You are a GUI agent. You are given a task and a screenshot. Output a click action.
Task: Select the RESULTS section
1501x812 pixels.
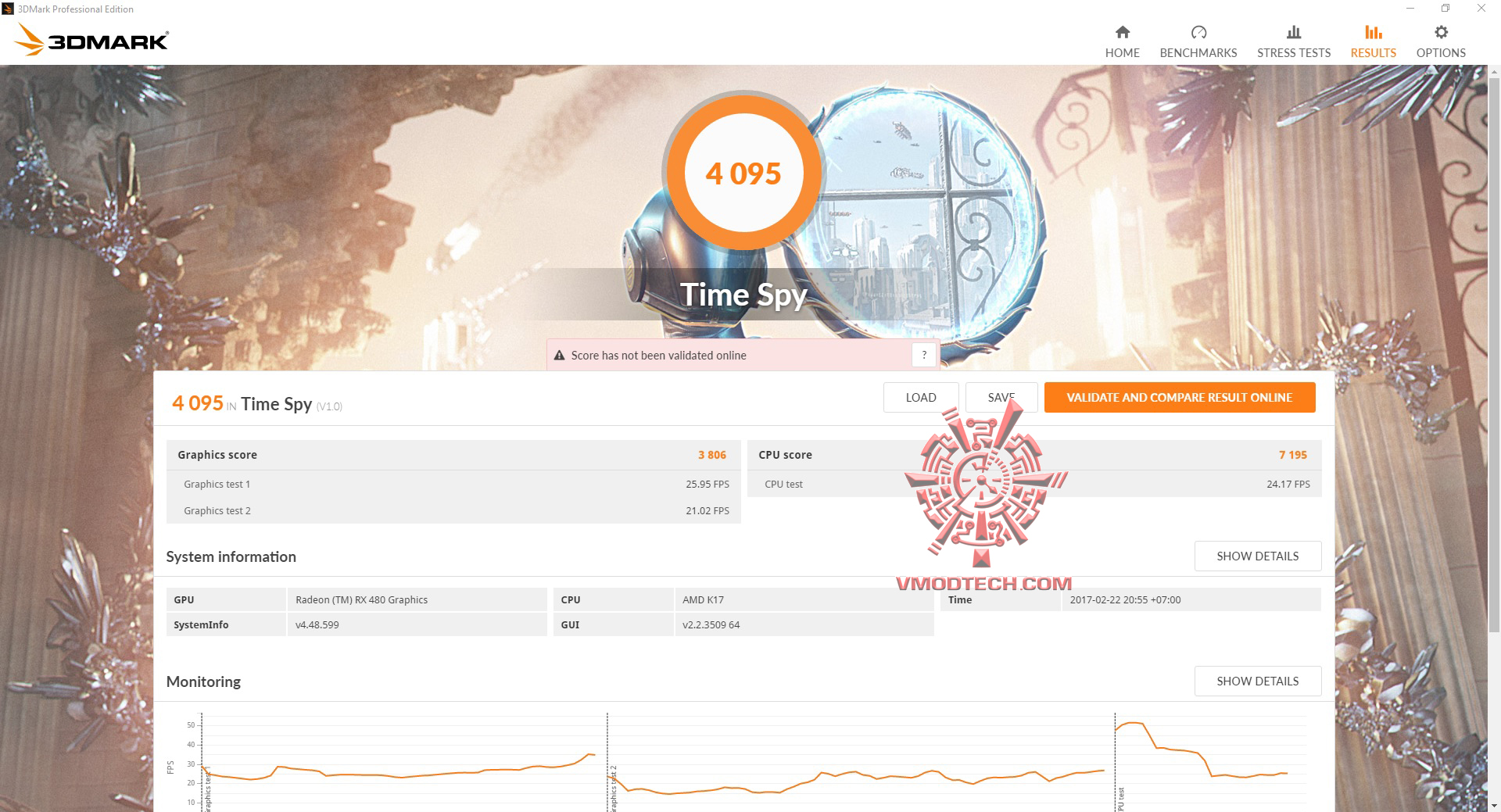[1373, 41]
